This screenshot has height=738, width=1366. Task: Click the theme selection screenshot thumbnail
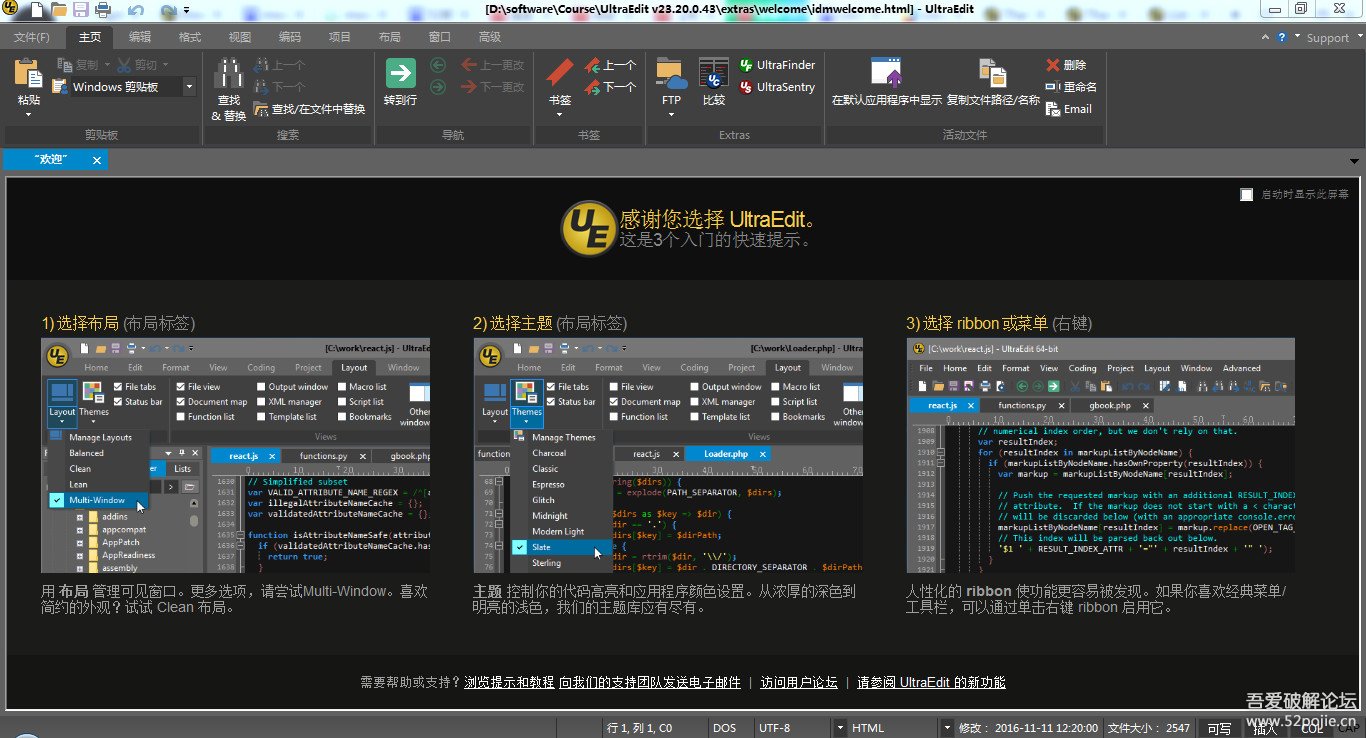pyautogui.click(x=668, y=455)
